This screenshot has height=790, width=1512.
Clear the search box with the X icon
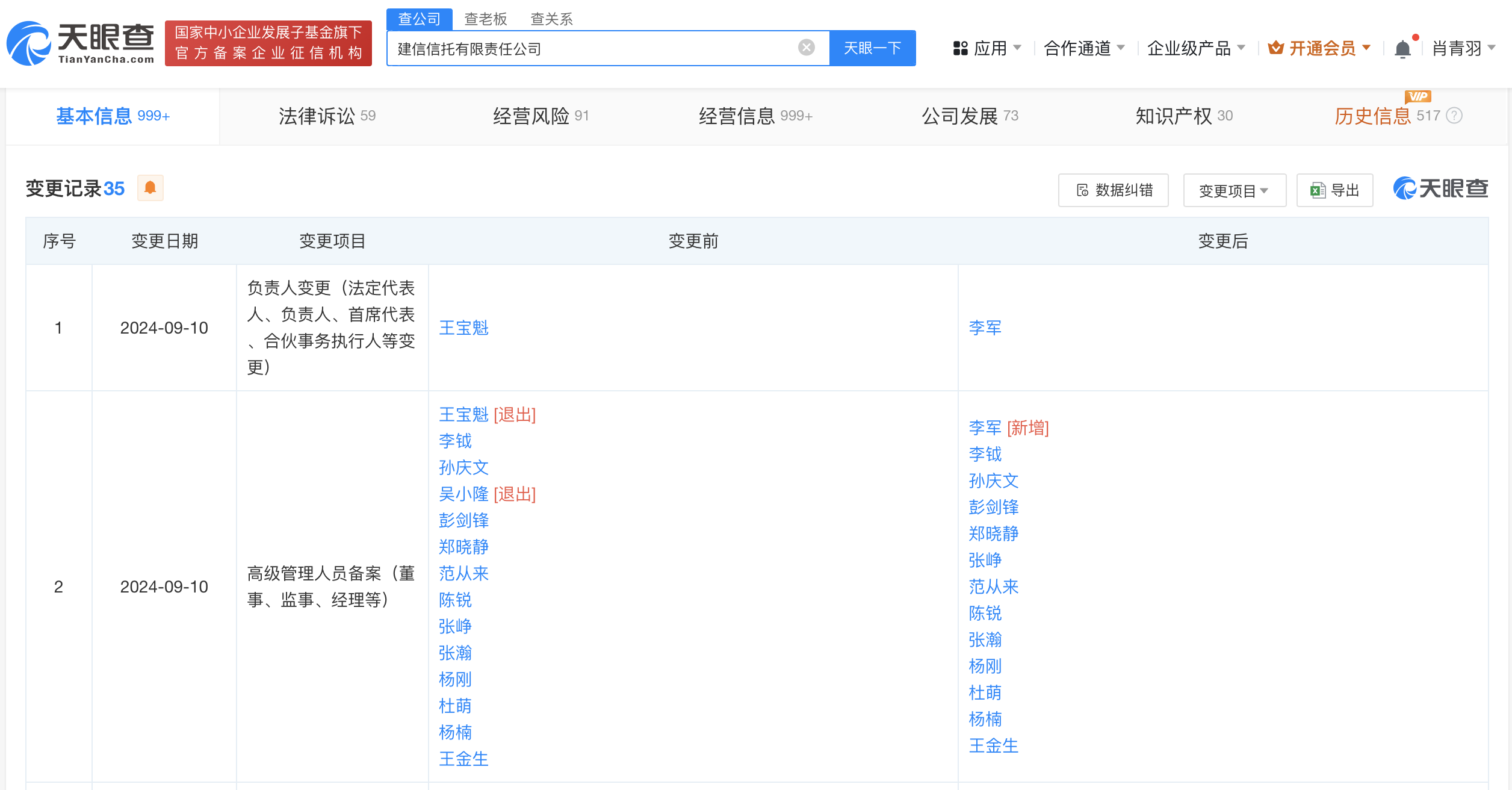pos(806,48)
